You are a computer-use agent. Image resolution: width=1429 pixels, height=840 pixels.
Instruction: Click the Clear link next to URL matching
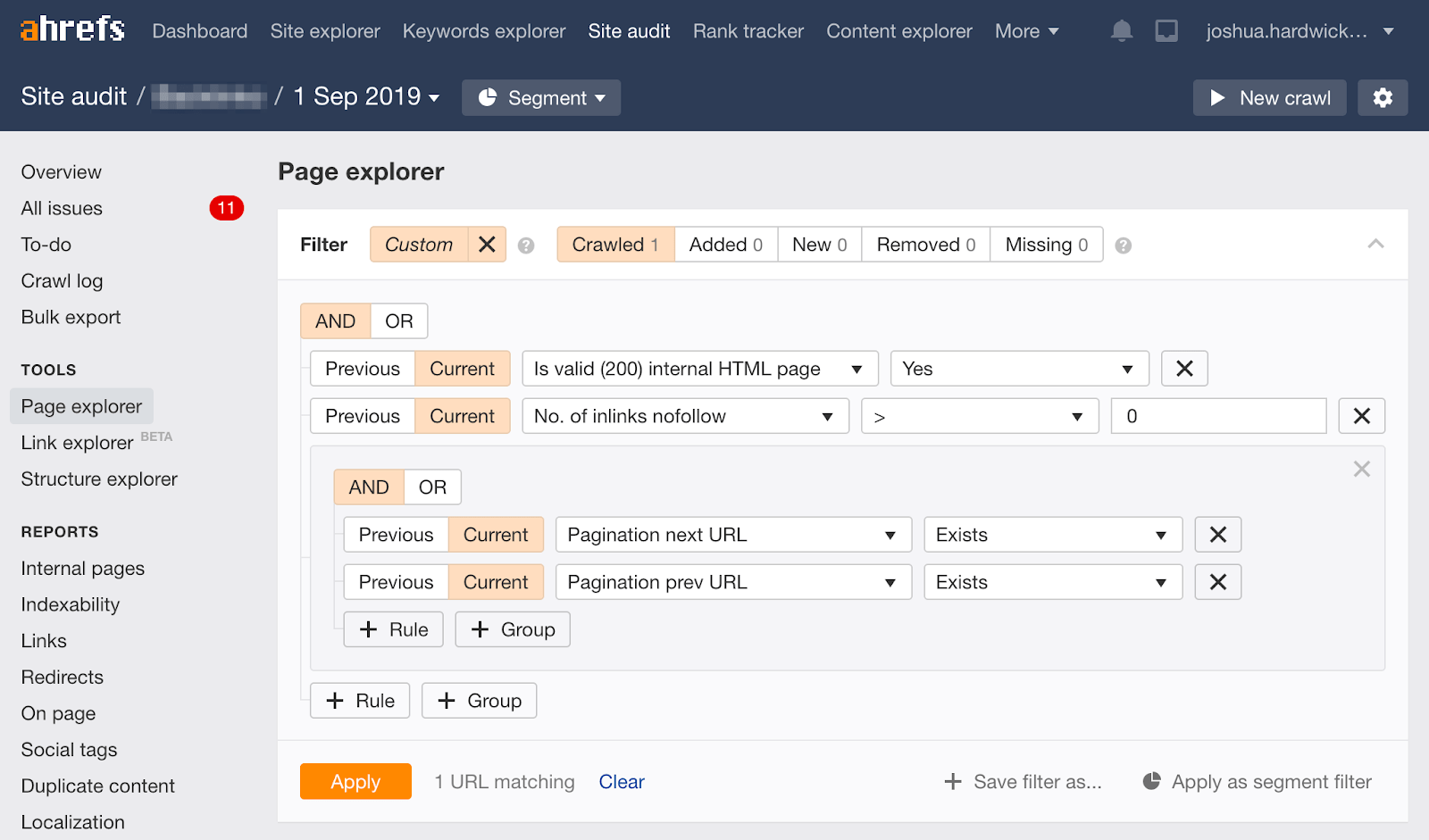click(621, 781)
